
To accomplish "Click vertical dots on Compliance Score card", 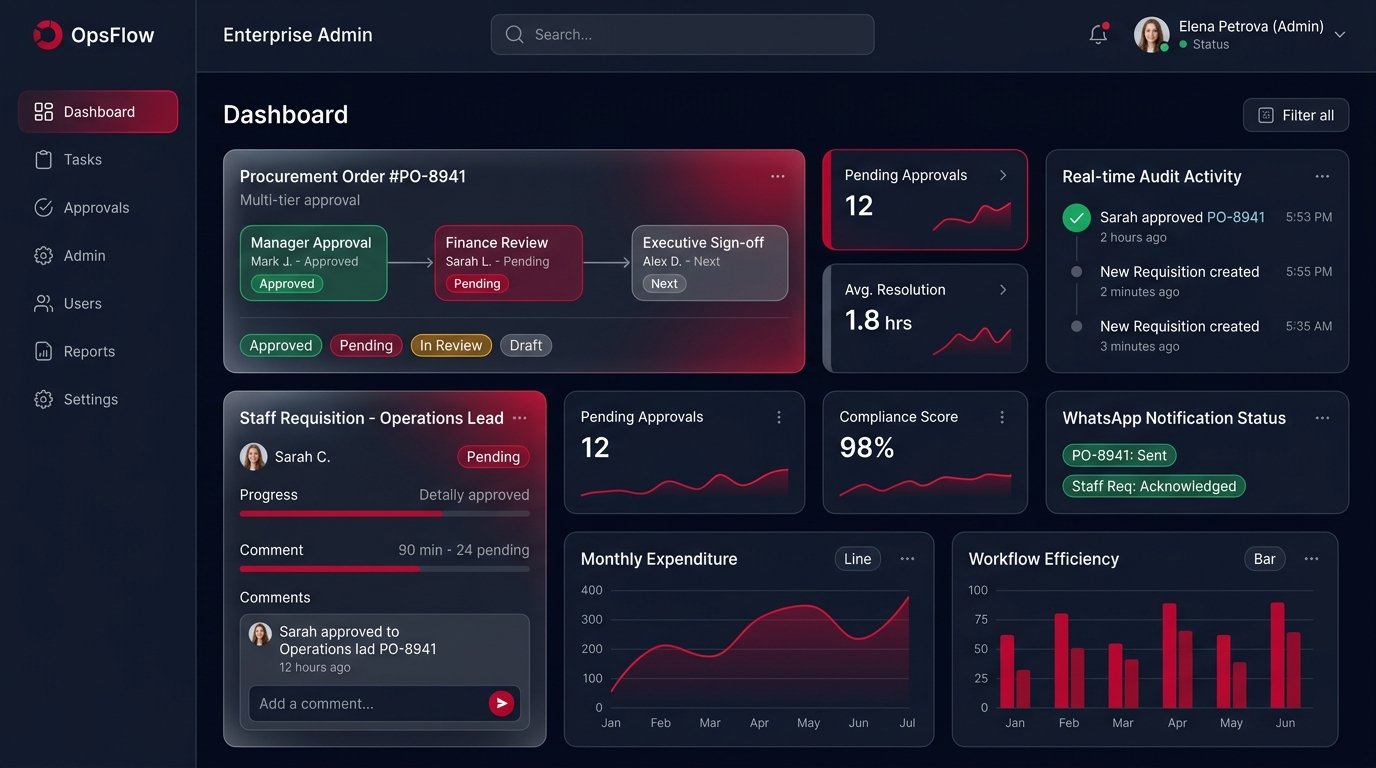I will (1002, 417).
